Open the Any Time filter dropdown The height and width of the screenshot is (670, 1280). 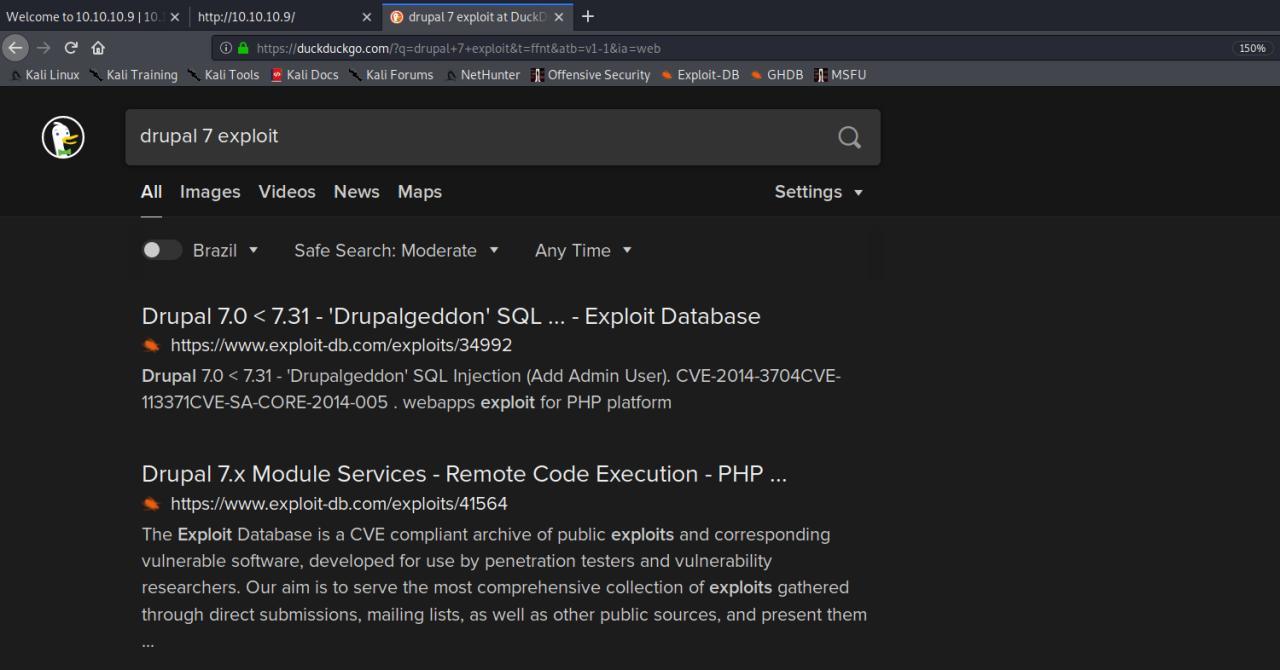(583, 251)
